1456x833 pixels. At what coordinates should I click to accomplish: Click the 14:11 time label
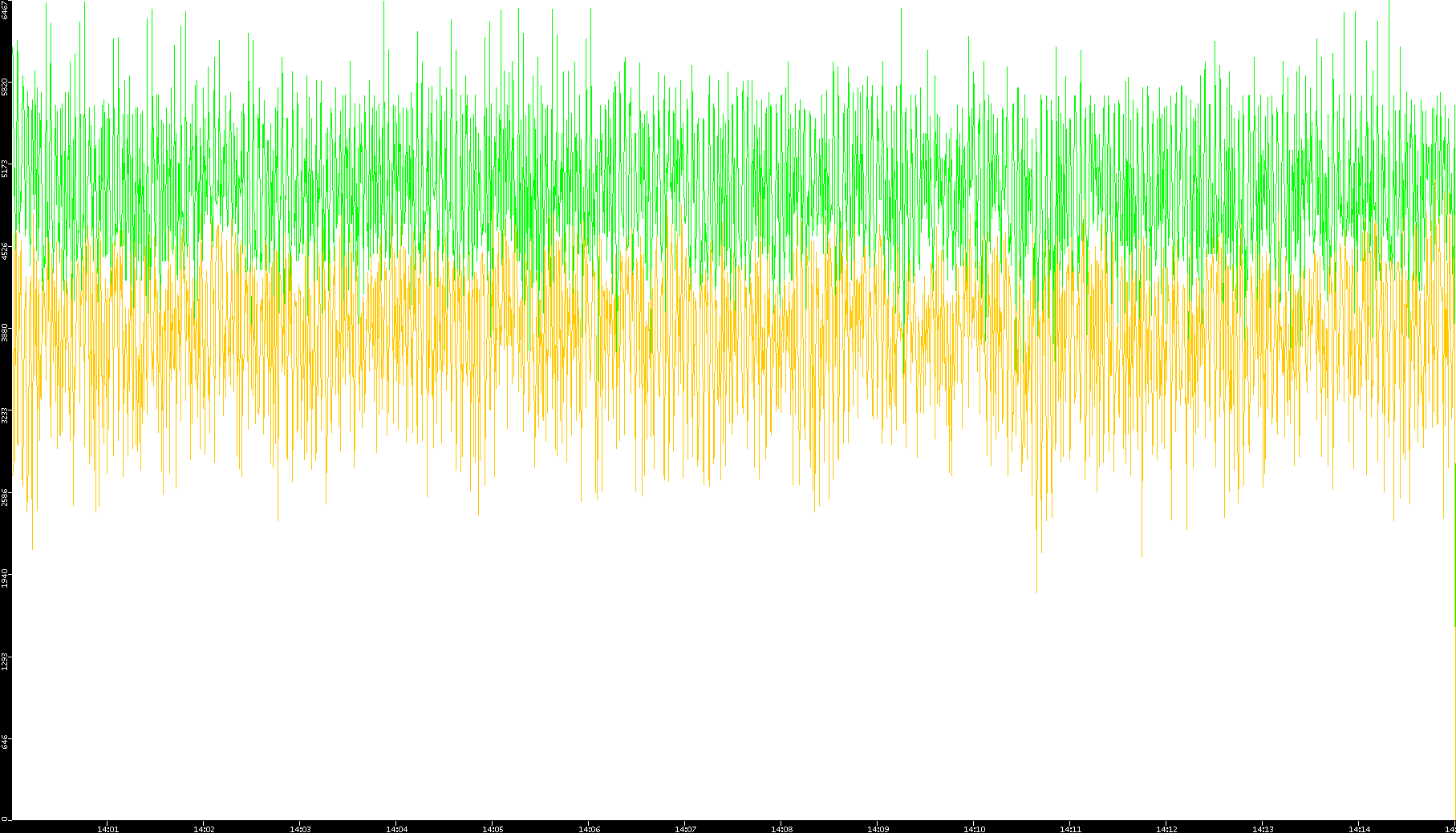[1070, 829]
